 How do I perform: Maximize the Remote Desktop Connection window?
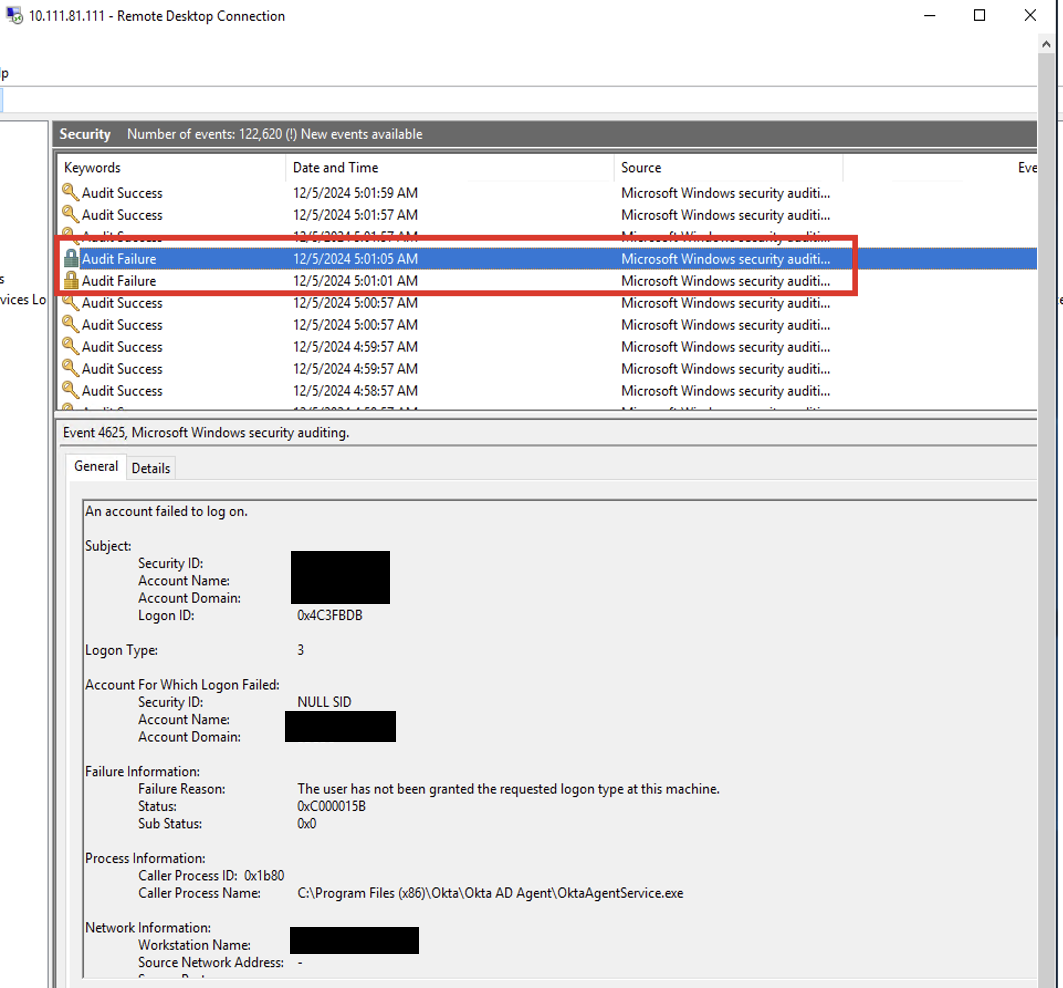[980, 15]
